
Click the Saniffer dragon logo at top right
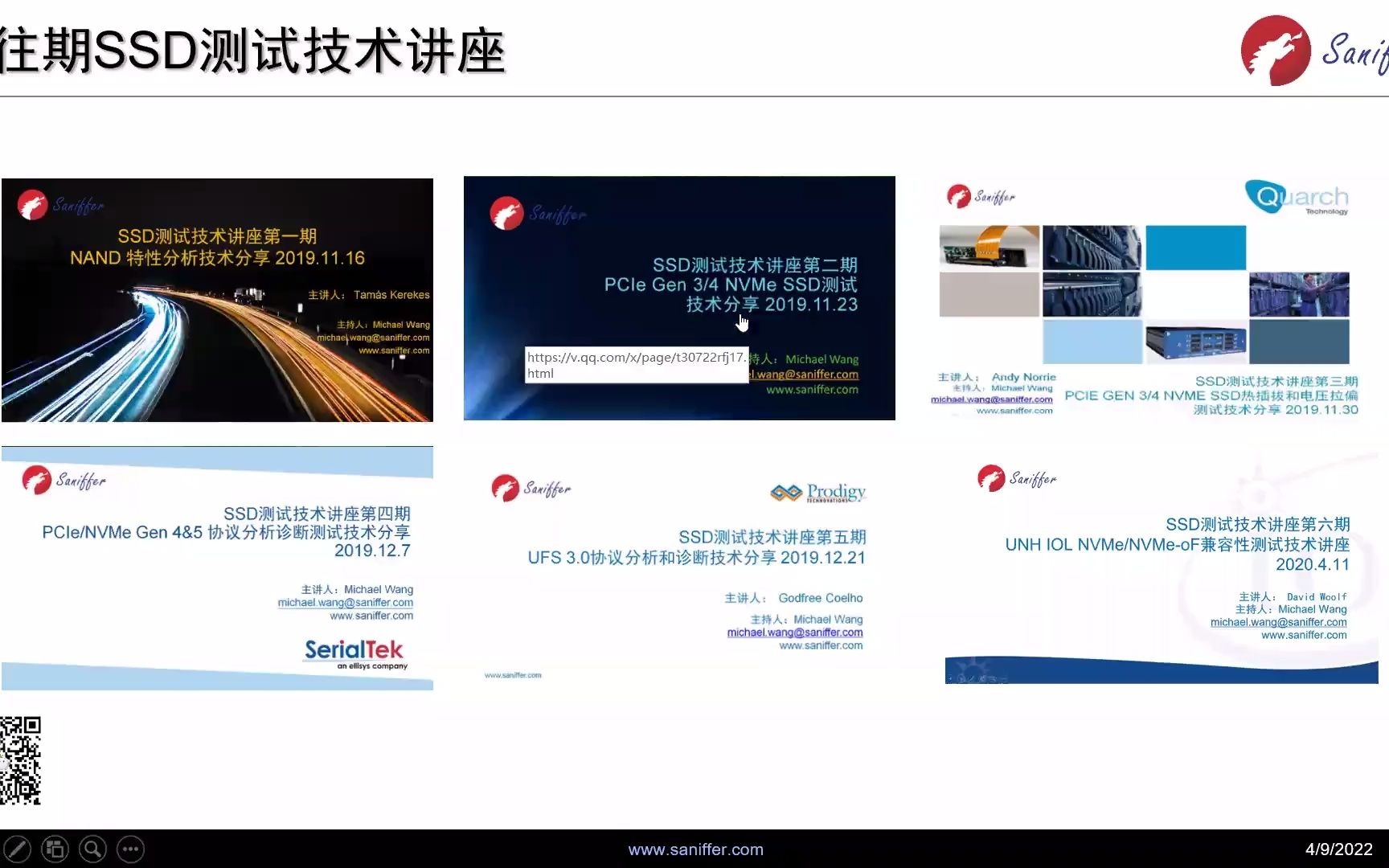(x=1315, y=51)
